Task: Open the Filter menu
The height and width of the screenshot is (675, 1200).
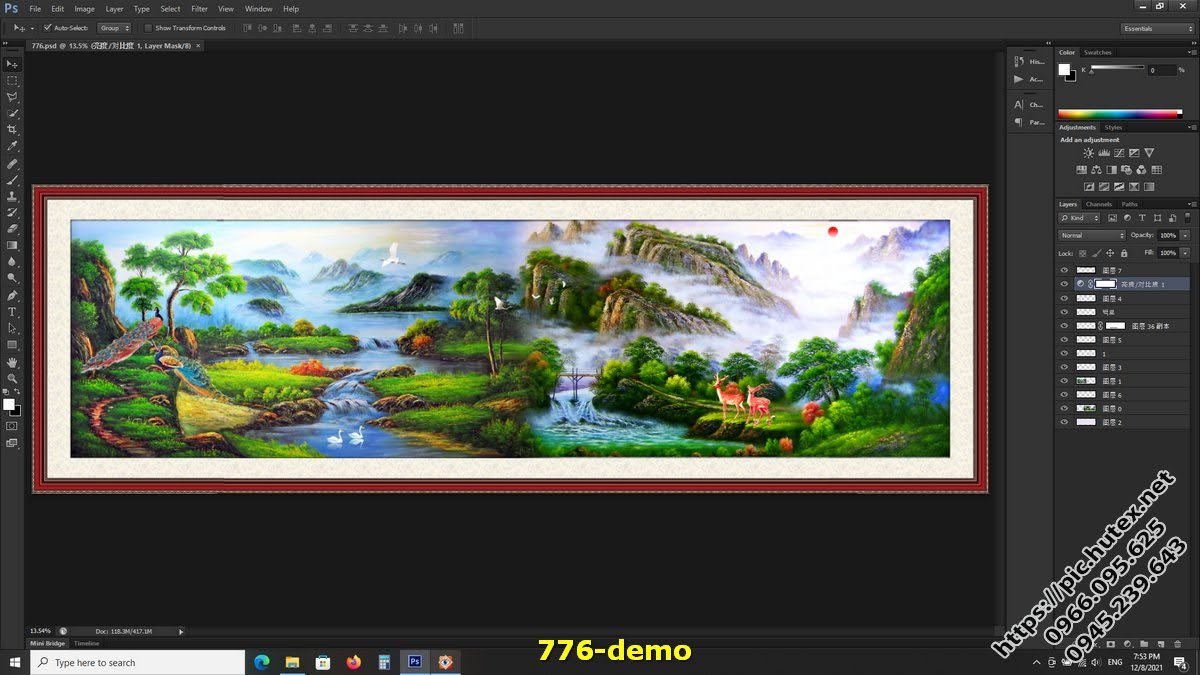Action: 199,9
